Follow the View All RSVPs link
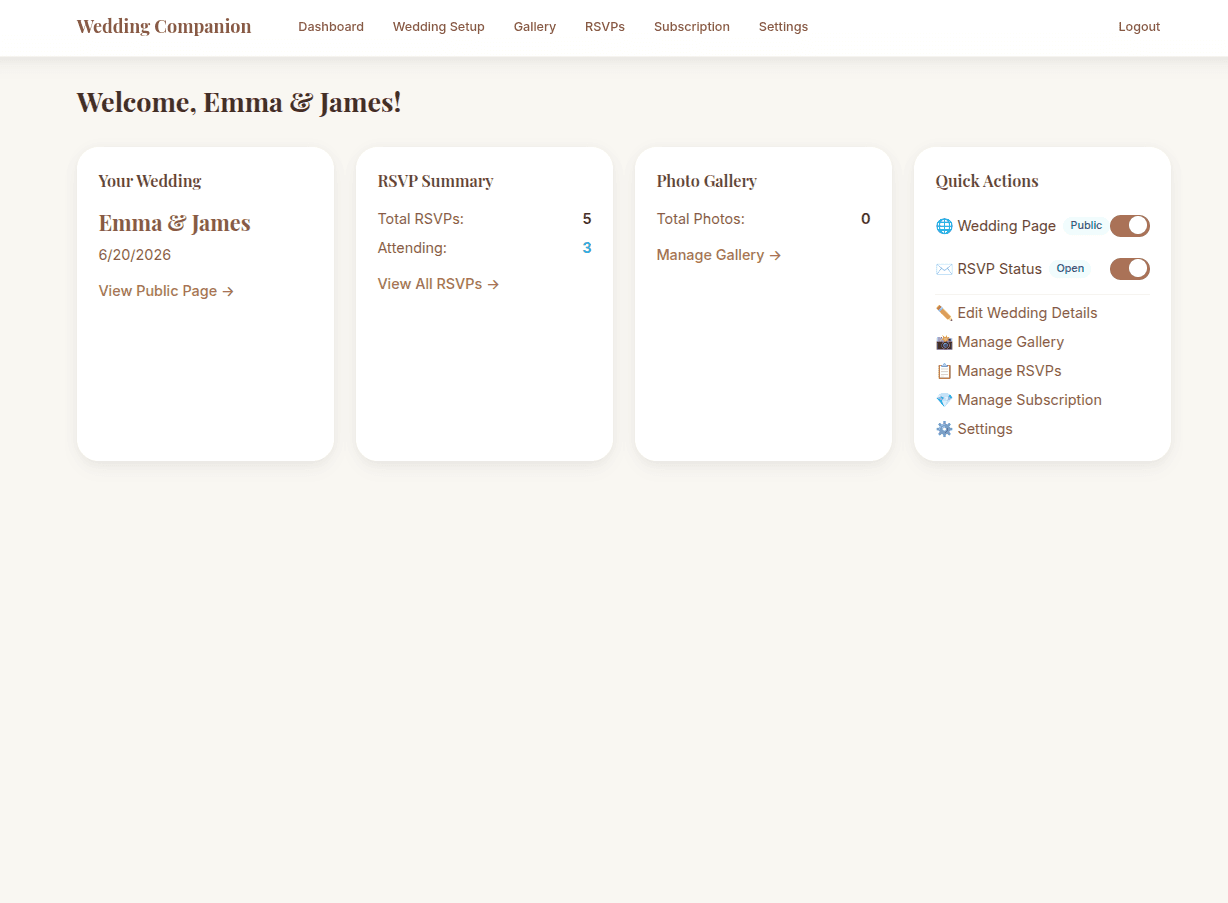This screenshot has height=903, width=1228. coord(438,284)
